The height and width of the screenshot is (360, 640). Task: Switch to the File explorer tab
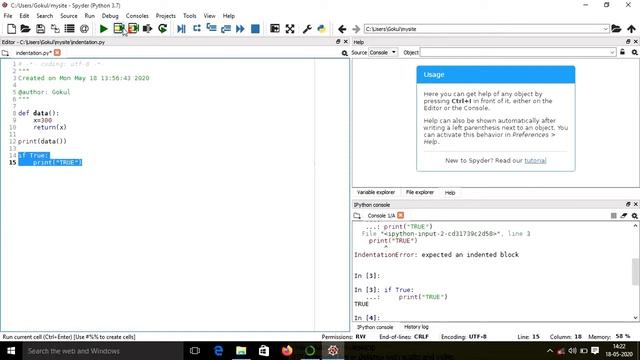pyautogui.click(x=420, y=192)
